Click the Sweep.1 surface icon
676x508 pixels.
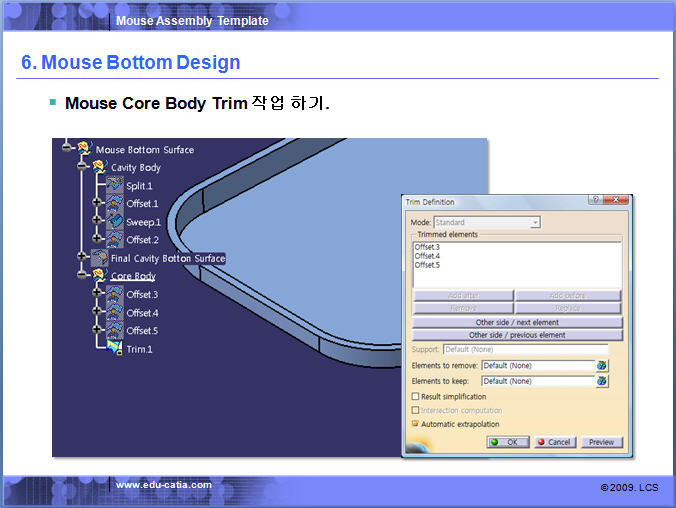pyautogui.click(x=114, y=221)
